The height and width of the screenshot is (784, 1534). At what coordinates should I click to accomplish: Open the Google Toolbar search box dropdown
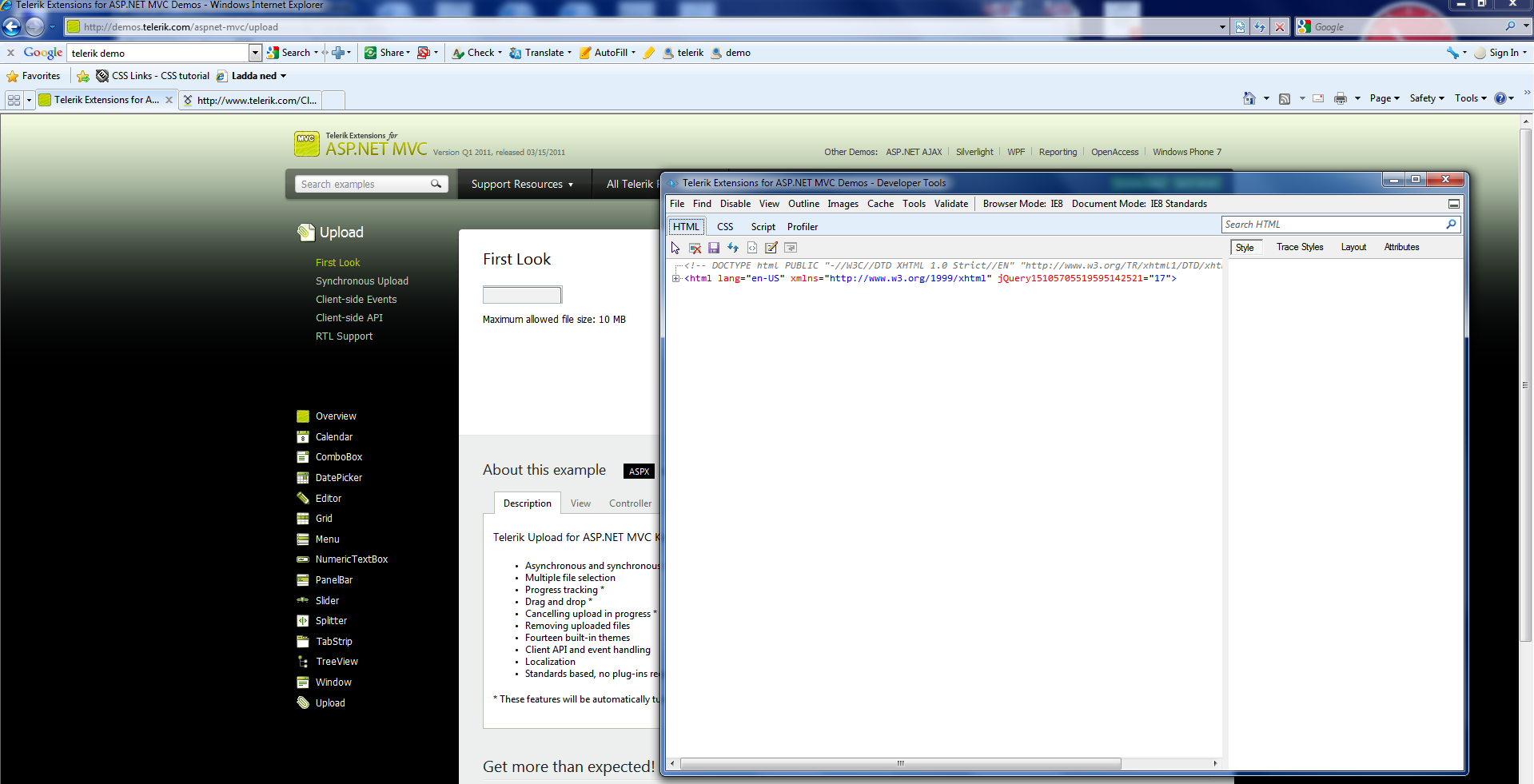tap(255, 53)
